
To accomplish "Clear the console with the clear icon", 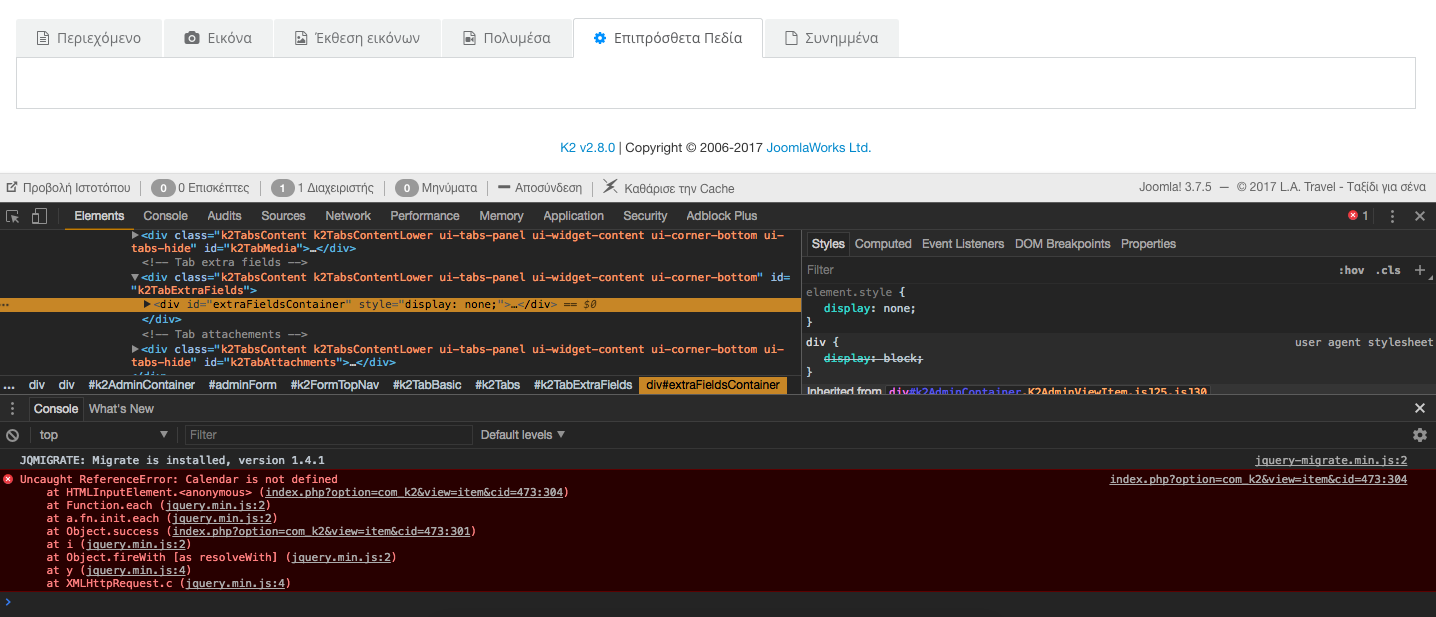I will pyautogui.click(x=13, y=435).
